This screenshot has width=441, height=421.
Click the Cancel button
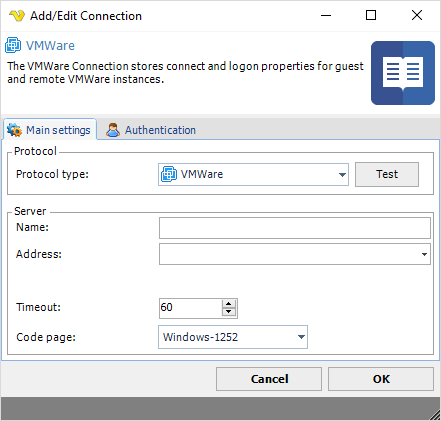click(269, 379)
